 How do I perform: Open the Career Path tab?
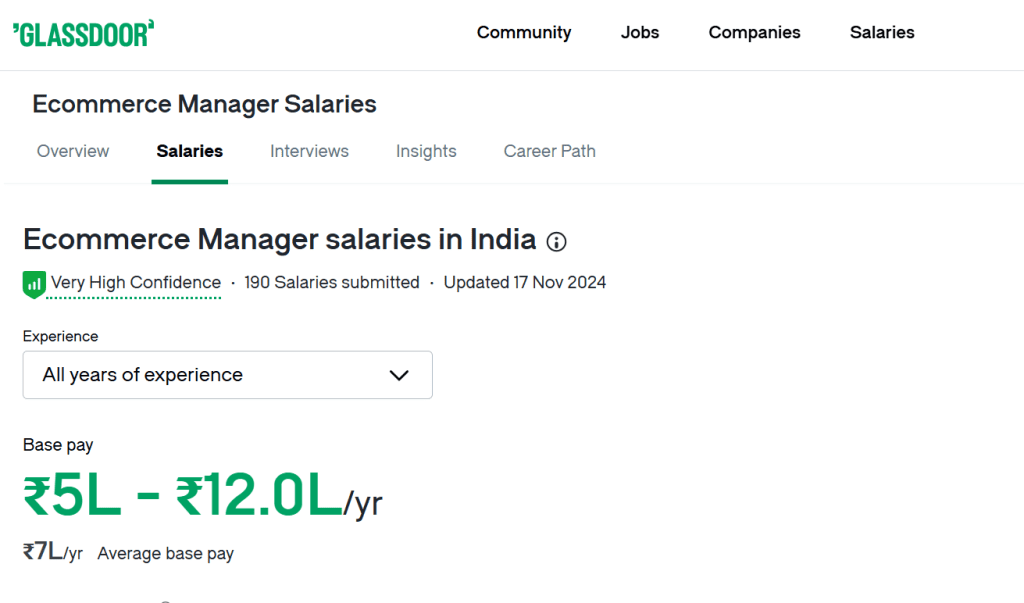(x=549, y=151)
